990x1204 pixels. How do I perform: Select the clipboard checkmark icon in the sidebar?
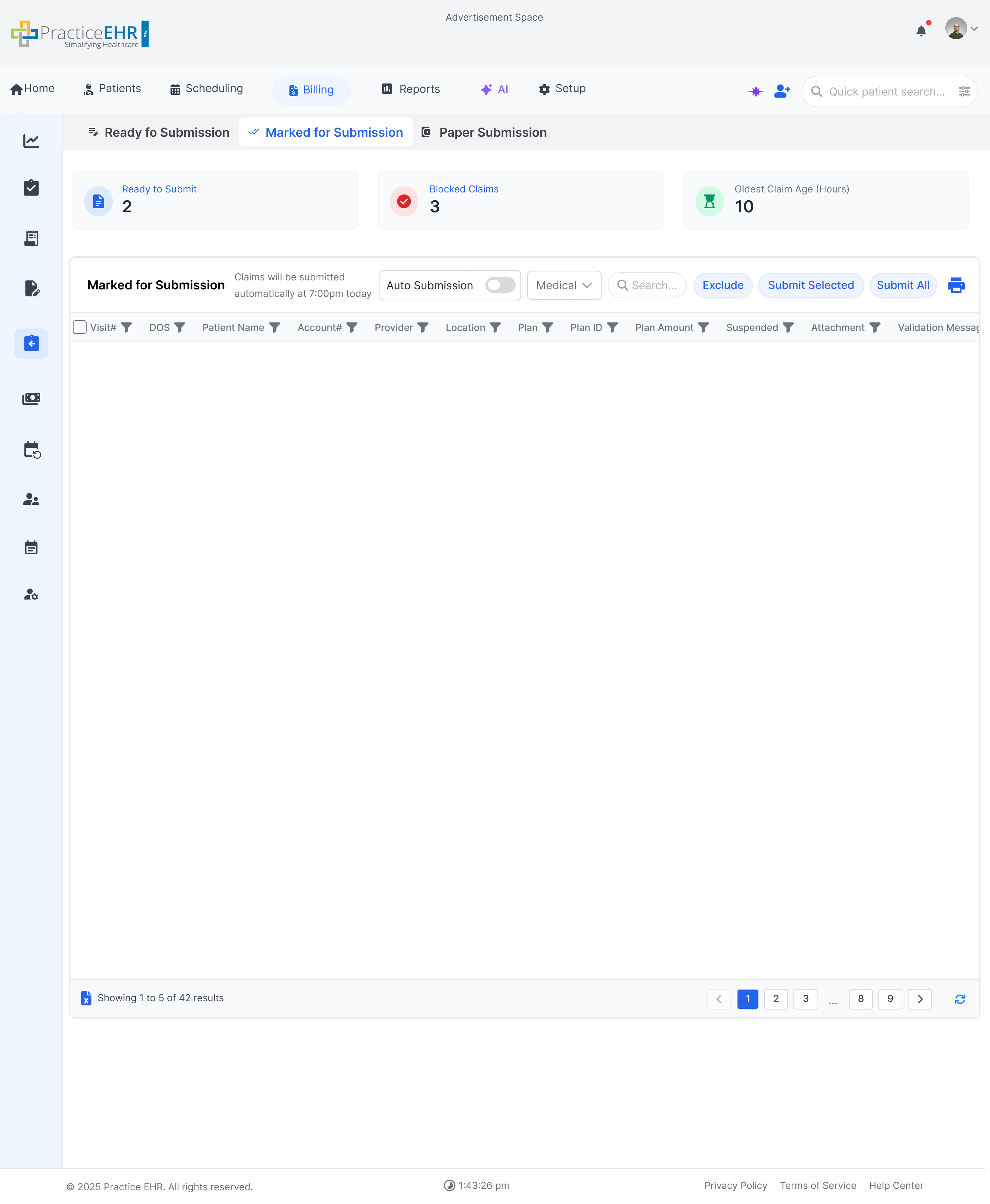[x=31, y=188]
